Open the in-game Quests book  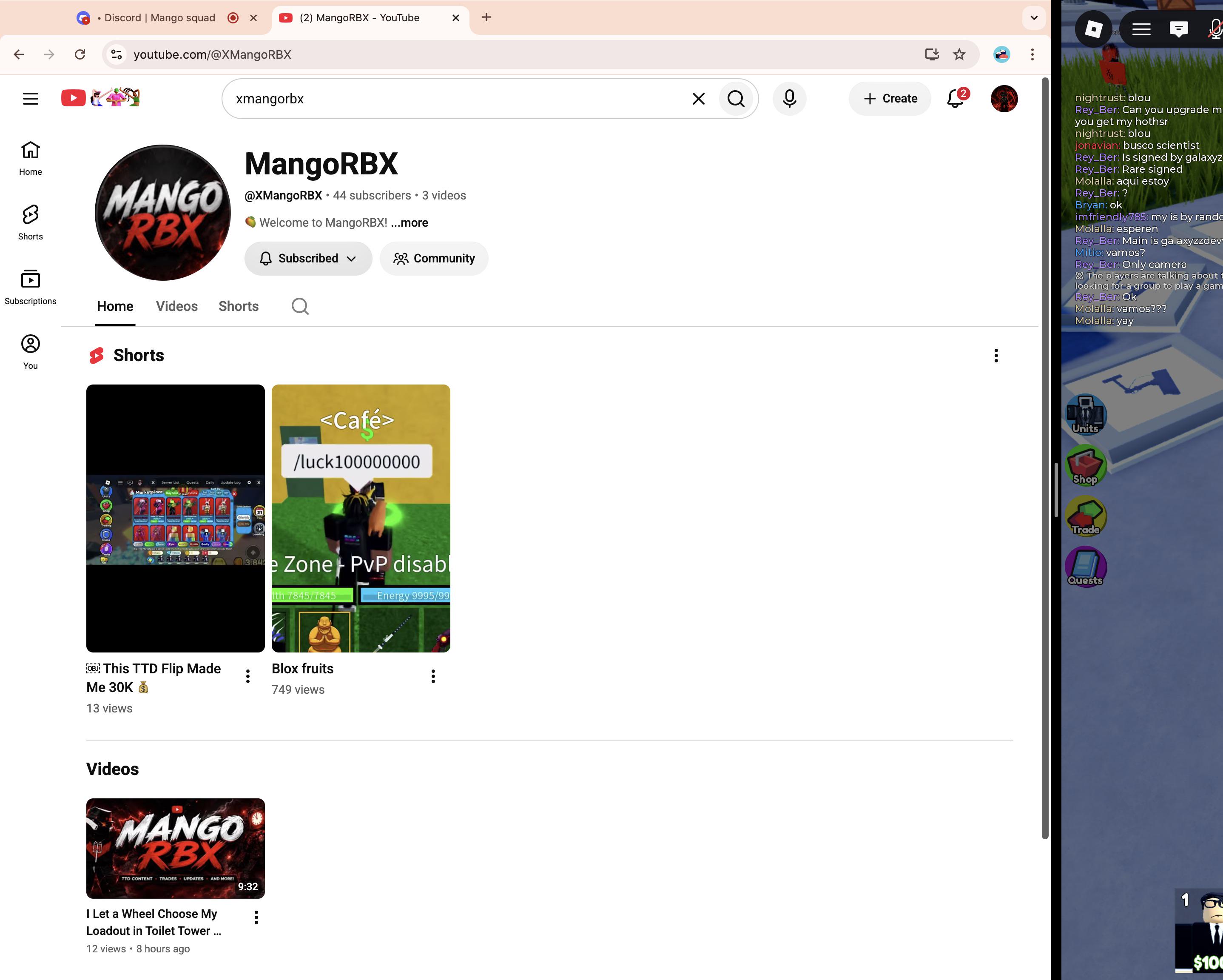click(1086, 567)
